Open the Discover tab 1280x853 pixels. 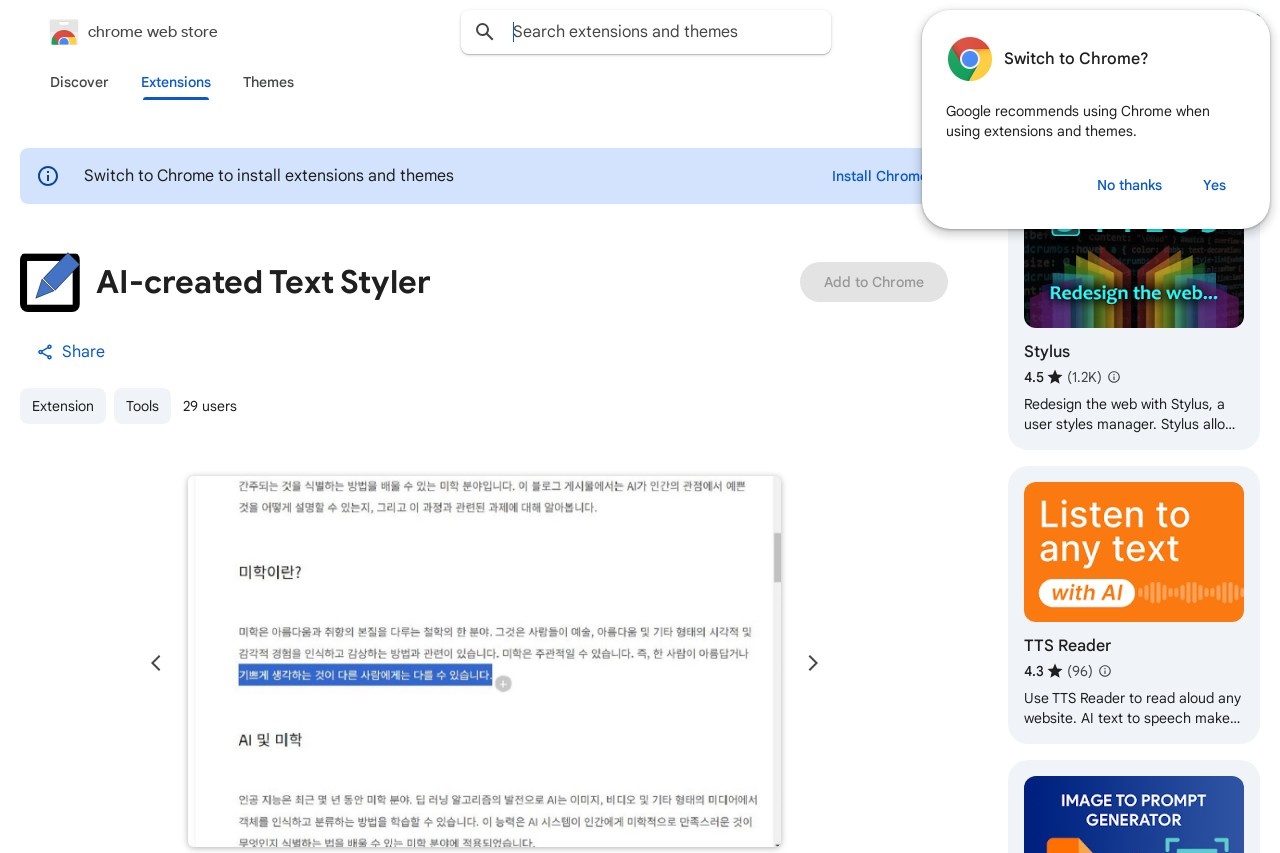pos(79,82)
